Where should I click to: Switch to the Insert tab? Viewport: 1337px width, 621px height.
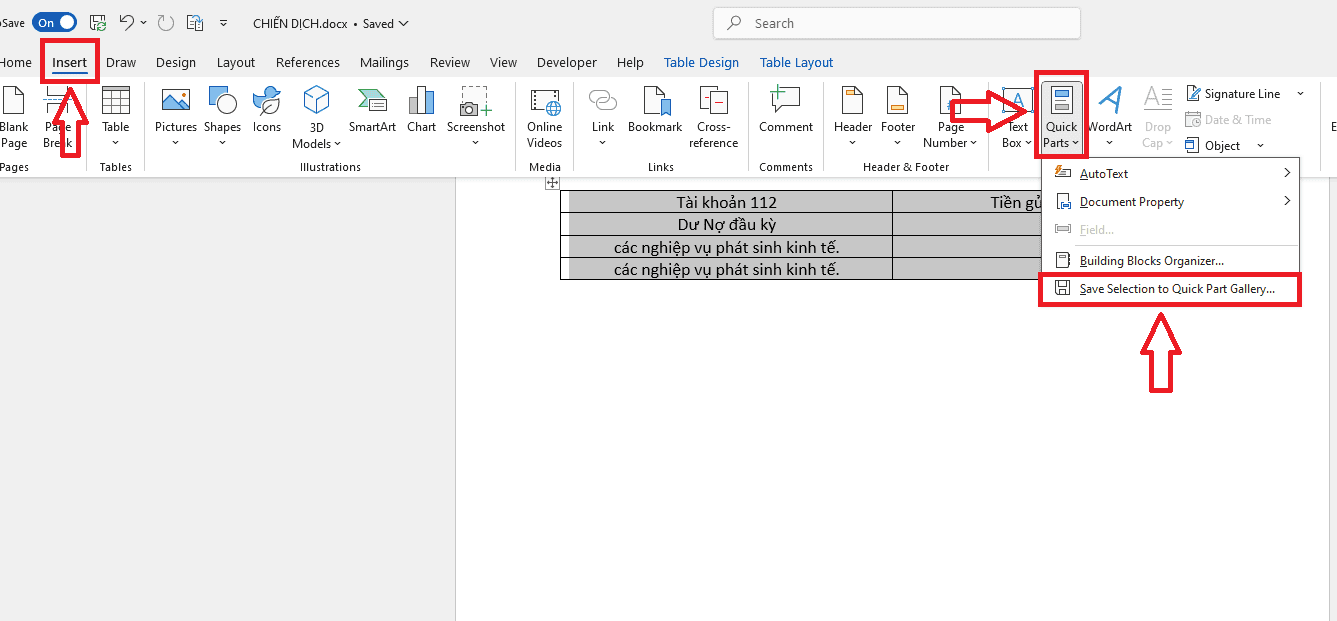coord(70,62)
